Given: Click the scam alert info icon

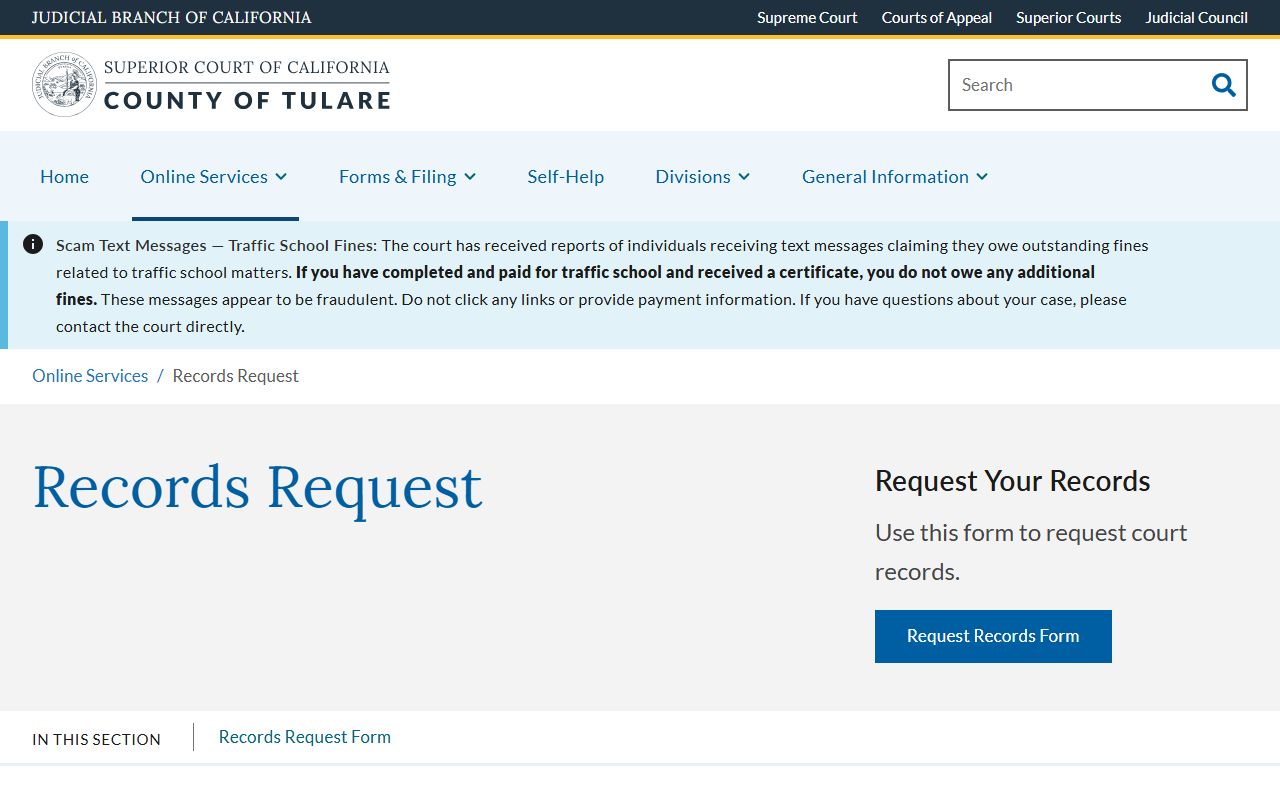Looking at the screenshot, I should (x=33, y=244).
